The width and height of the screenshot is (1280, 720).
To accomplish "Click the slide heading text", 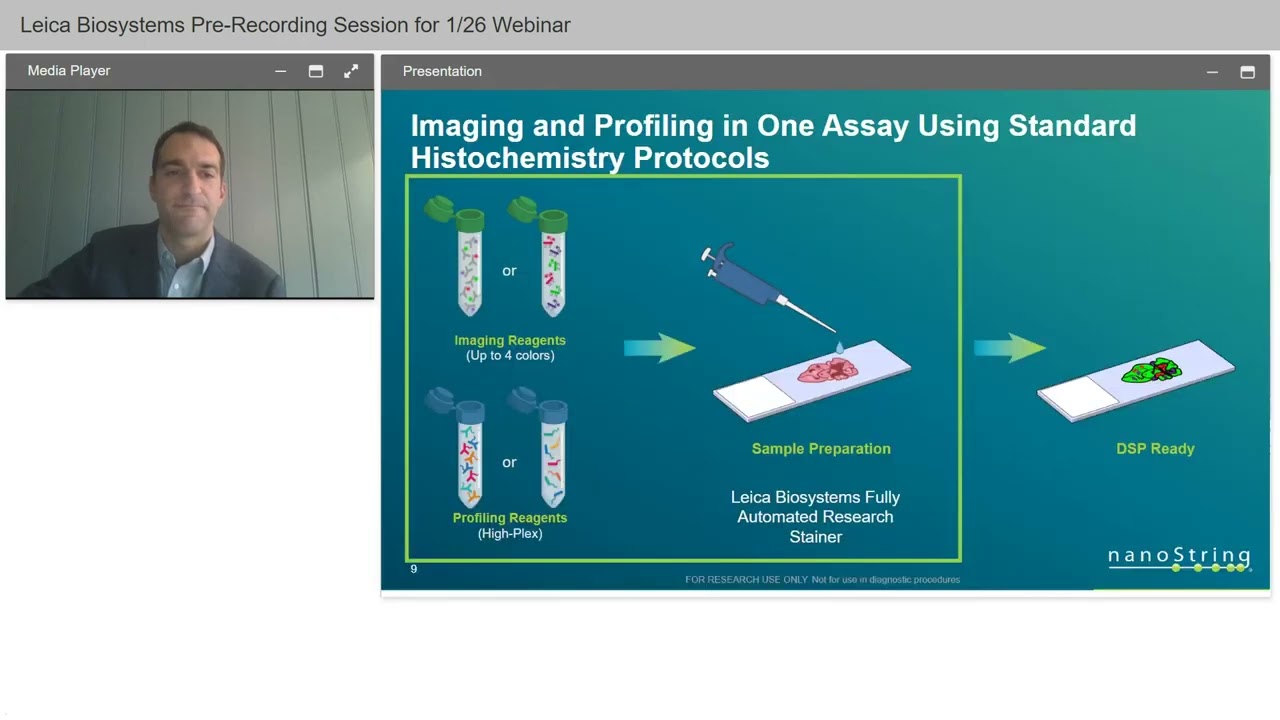I will (x=773, y=141).
